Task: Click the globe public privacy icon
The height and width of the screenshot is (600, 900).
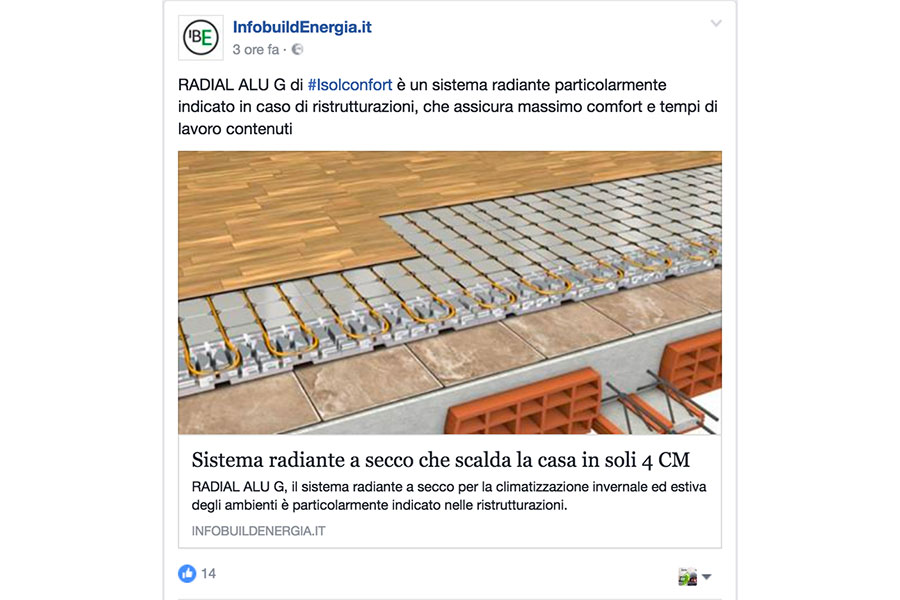Action: (297, 50)
